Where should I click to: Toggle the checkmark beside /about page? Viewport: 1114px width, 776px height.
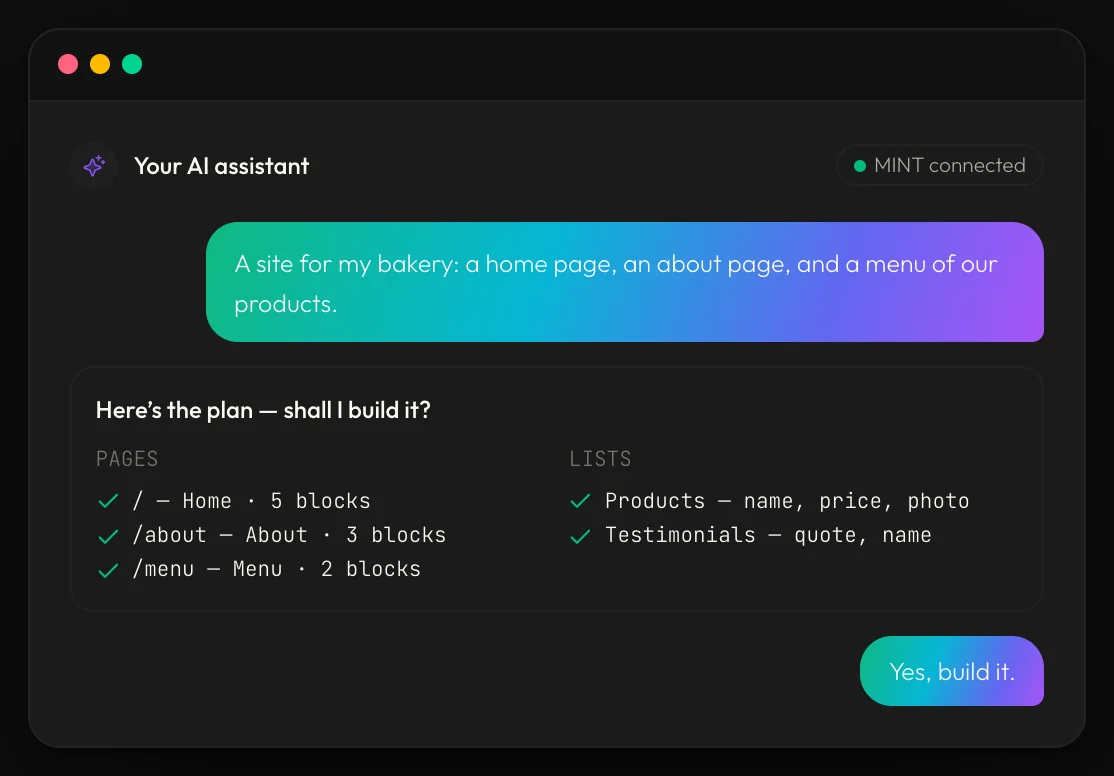pyautogui.click(x=108, y=535)
